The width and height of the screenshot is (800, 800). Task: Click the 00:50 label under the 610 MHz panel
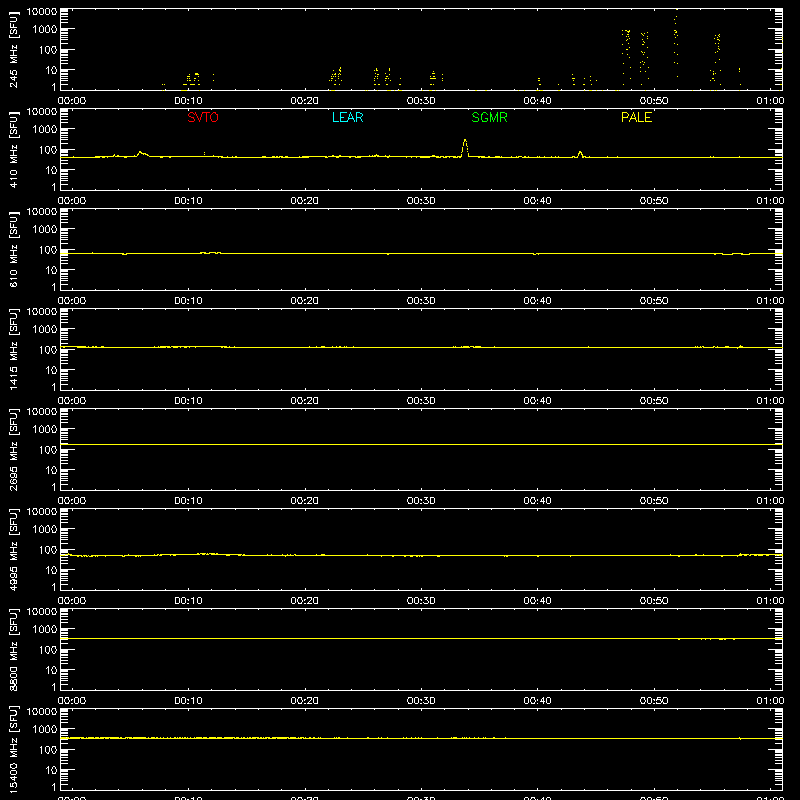click(x=654, y=301)
